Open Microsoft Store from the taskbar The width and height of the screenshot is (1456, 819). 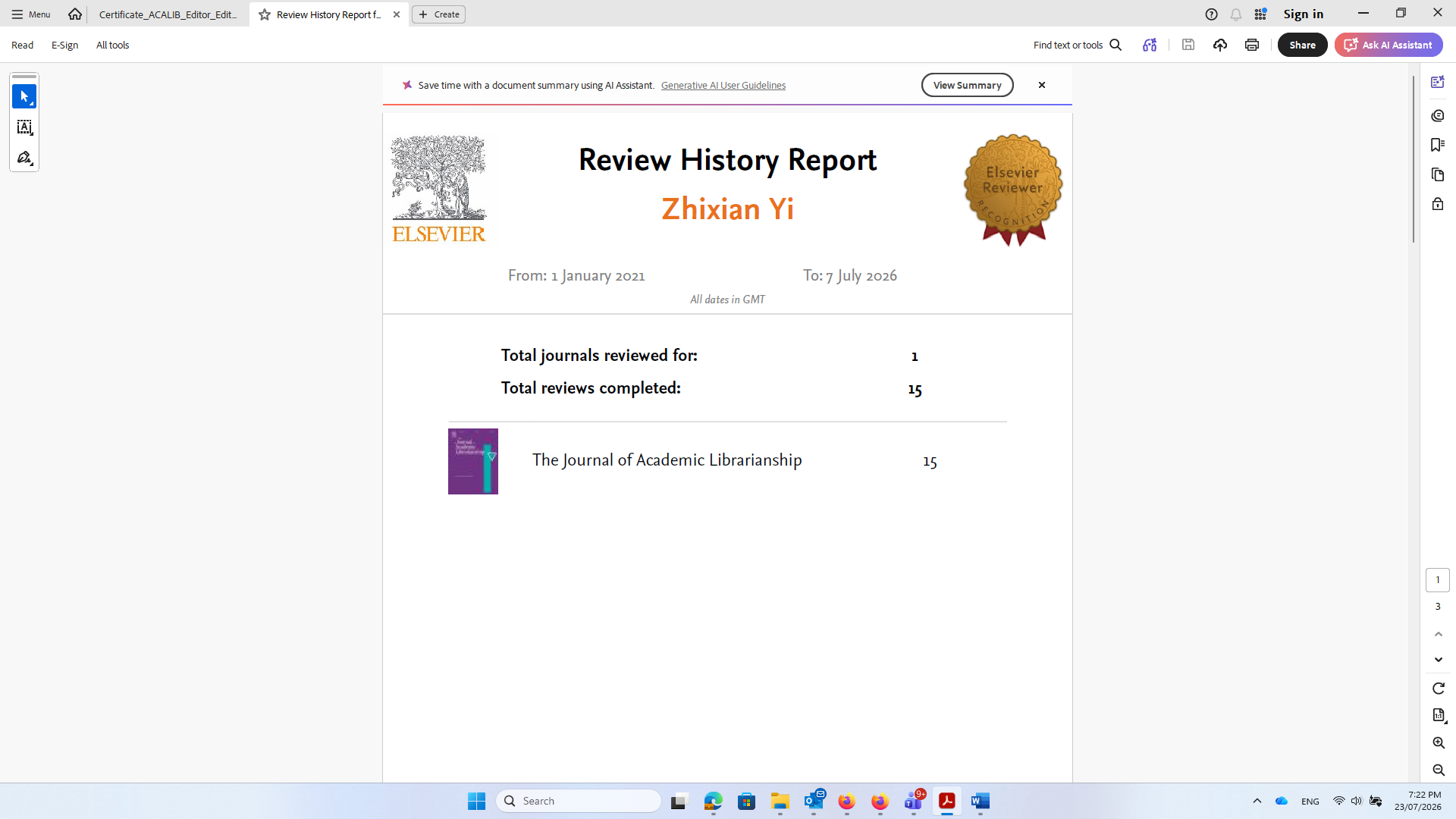[x=747, y=801]
